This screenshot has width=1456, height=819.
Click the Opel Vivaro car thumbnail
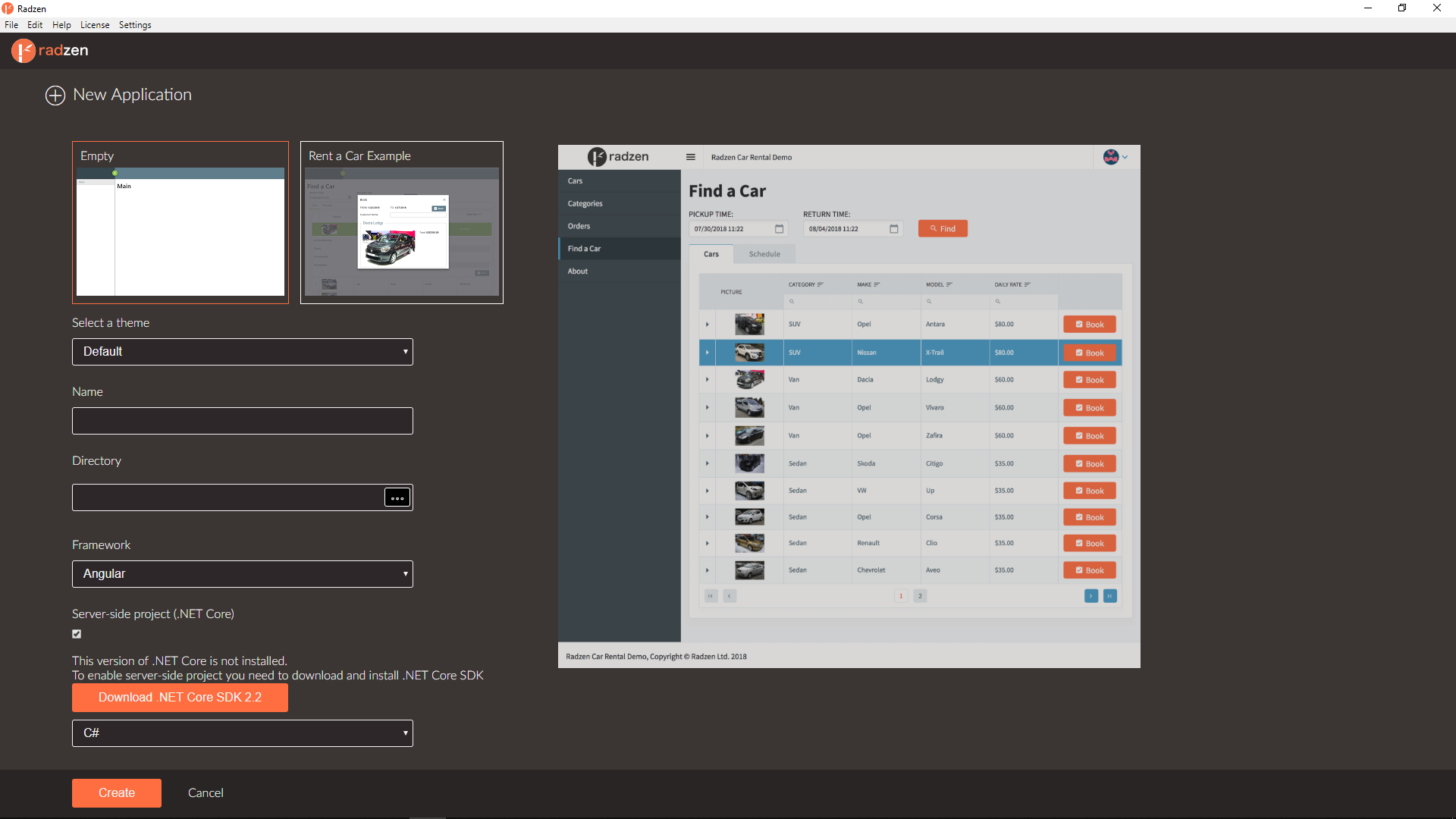coord(749,408)
